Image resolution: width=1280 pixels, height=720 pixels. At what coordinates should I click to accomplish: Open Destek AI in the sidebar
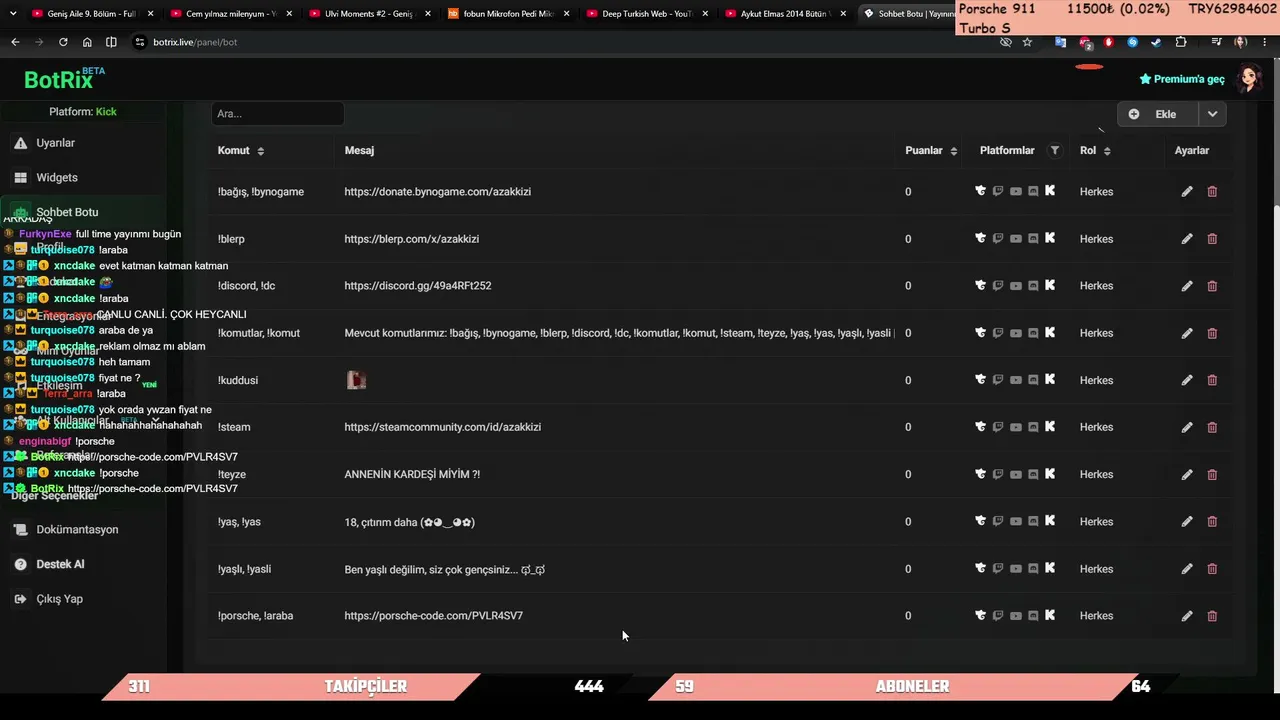pos(60,564)
